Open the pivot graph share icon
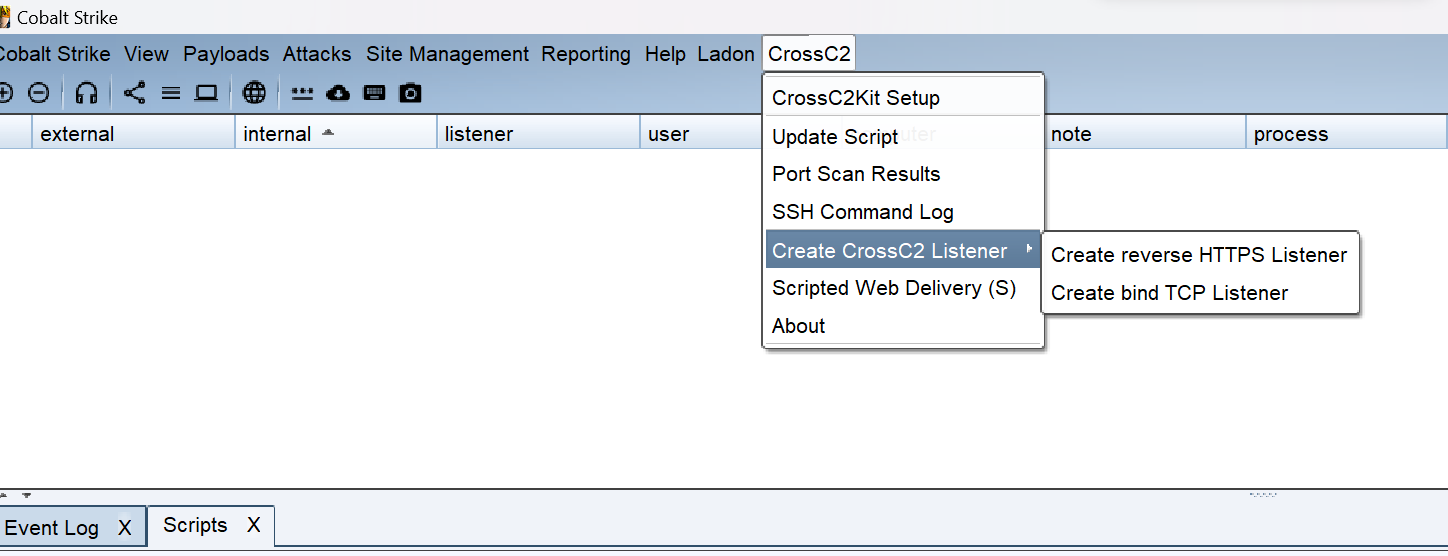The height and width of the screenshot is (556, 1448). point(134,93)
